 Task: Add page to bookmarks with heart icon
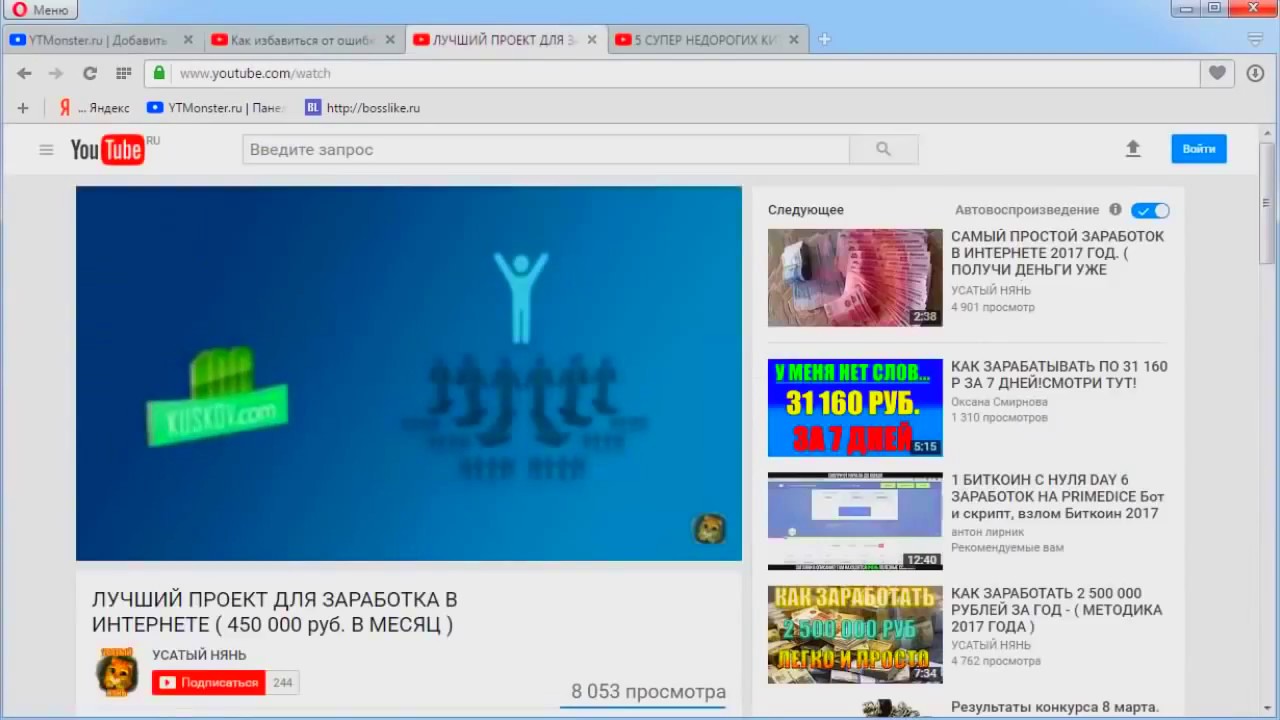click(x=1217, y=73)
